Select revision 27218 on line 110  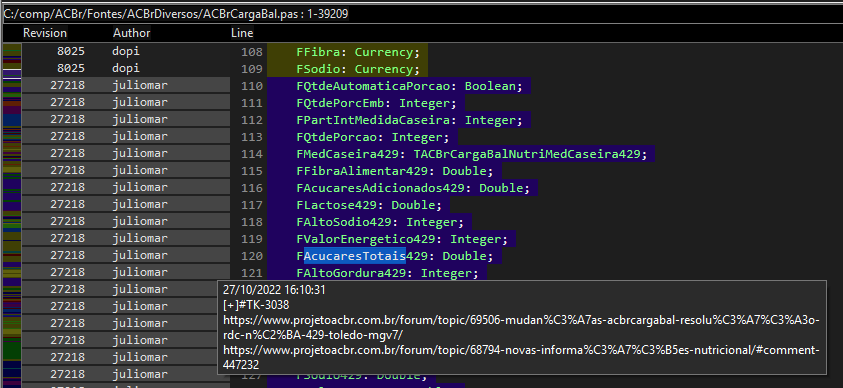(x=67, y=85)
